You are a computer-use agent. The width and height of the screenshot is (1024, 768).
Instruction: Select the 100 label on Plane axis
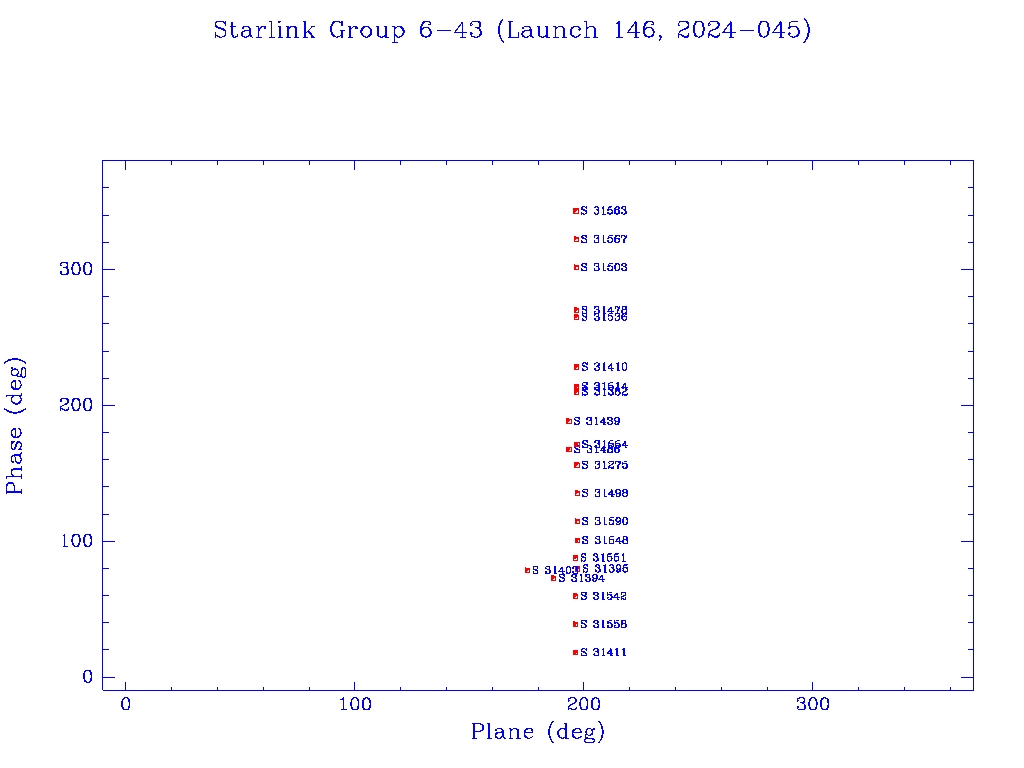click(355, 705)
